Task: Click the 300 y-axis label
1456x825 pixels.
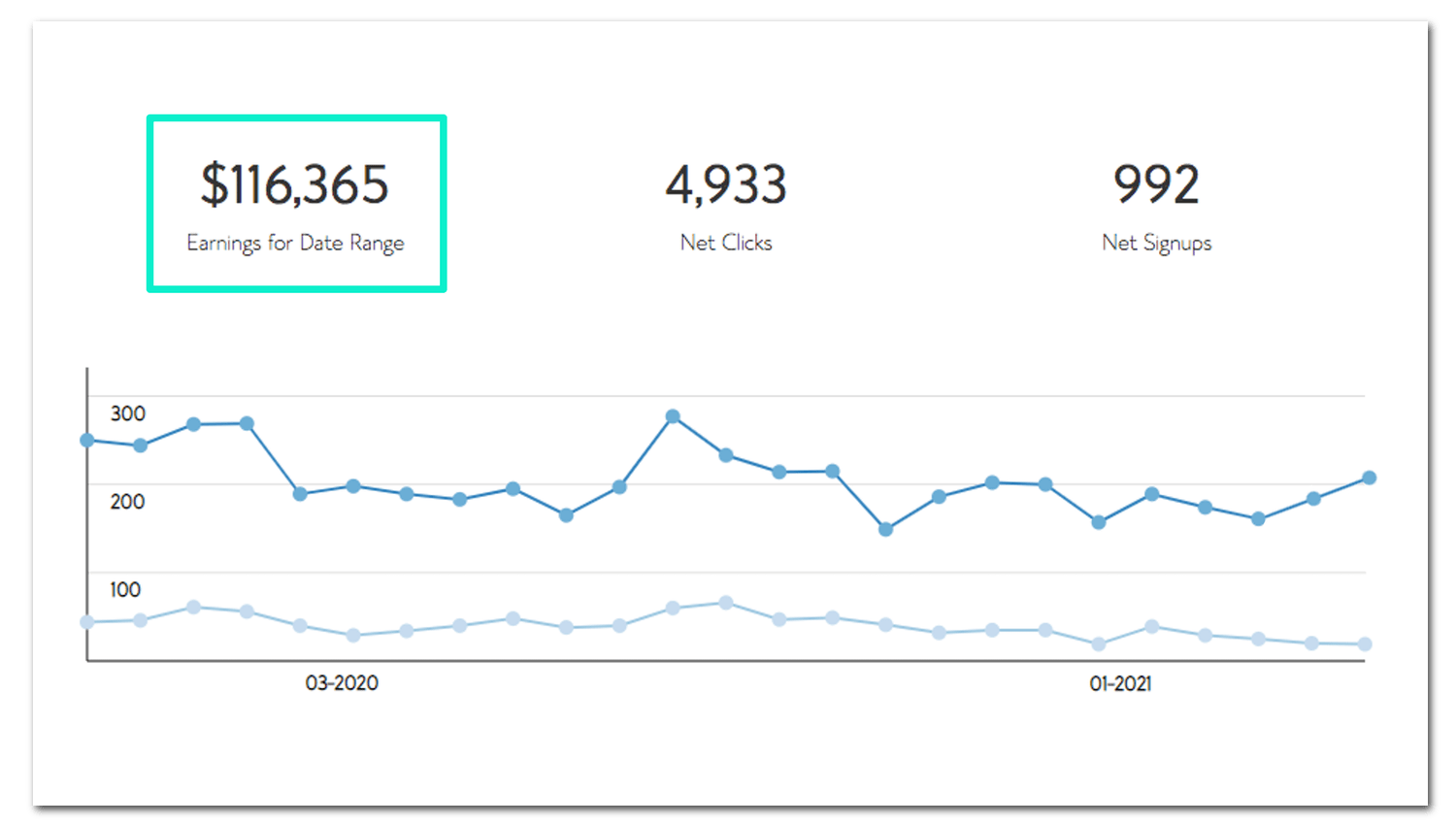Action: (x=127, y=413)
